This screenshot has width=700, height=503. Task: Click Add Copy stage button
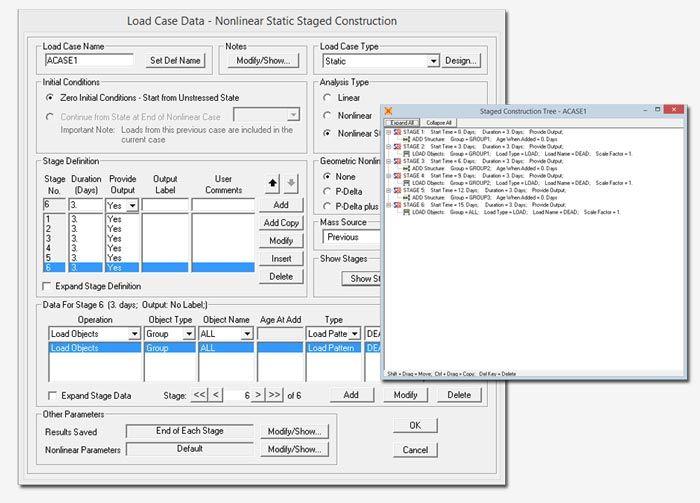pos(281,223)
